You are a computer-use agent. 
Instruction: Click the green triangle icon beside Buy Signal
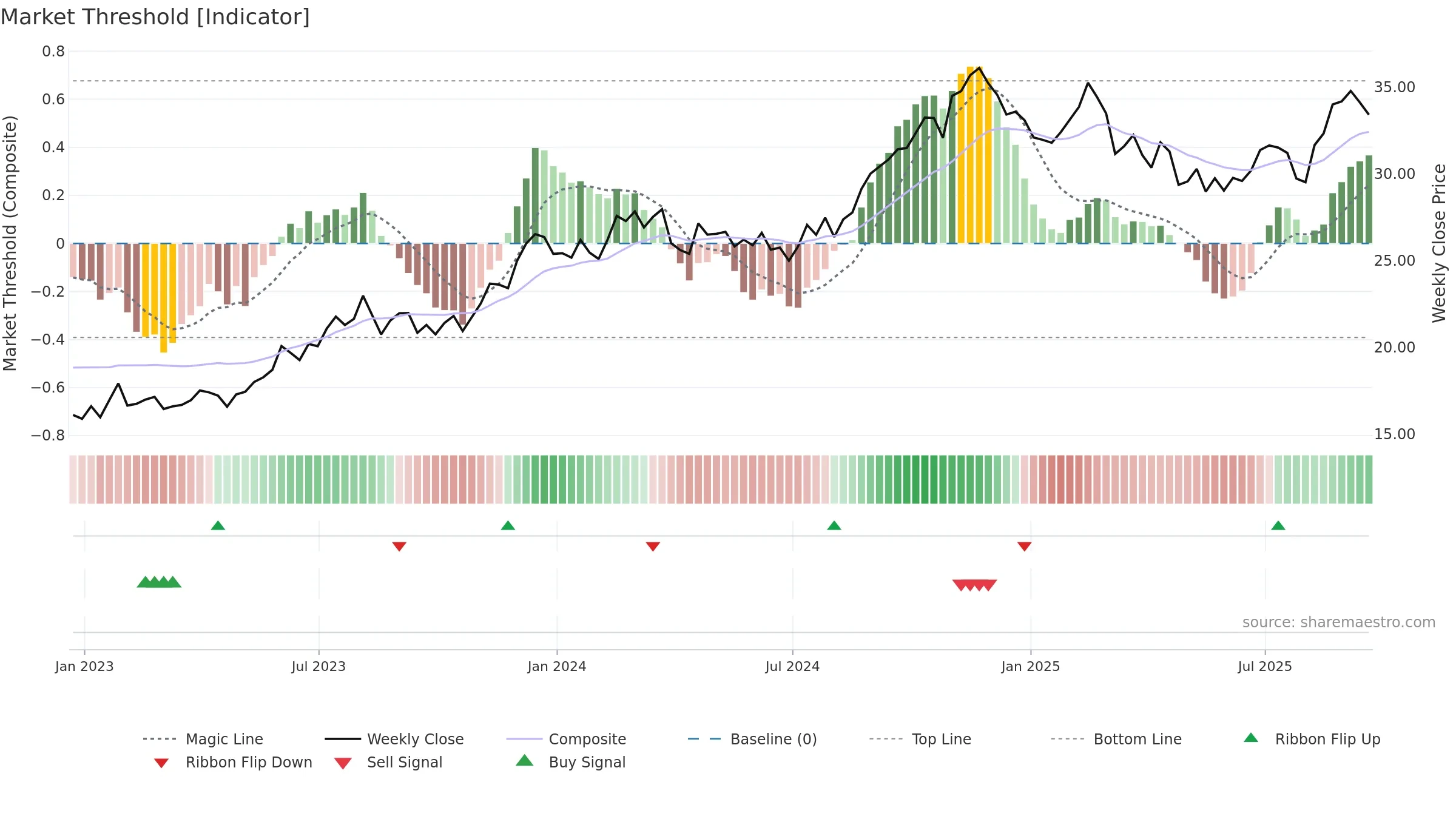[525, 760]
